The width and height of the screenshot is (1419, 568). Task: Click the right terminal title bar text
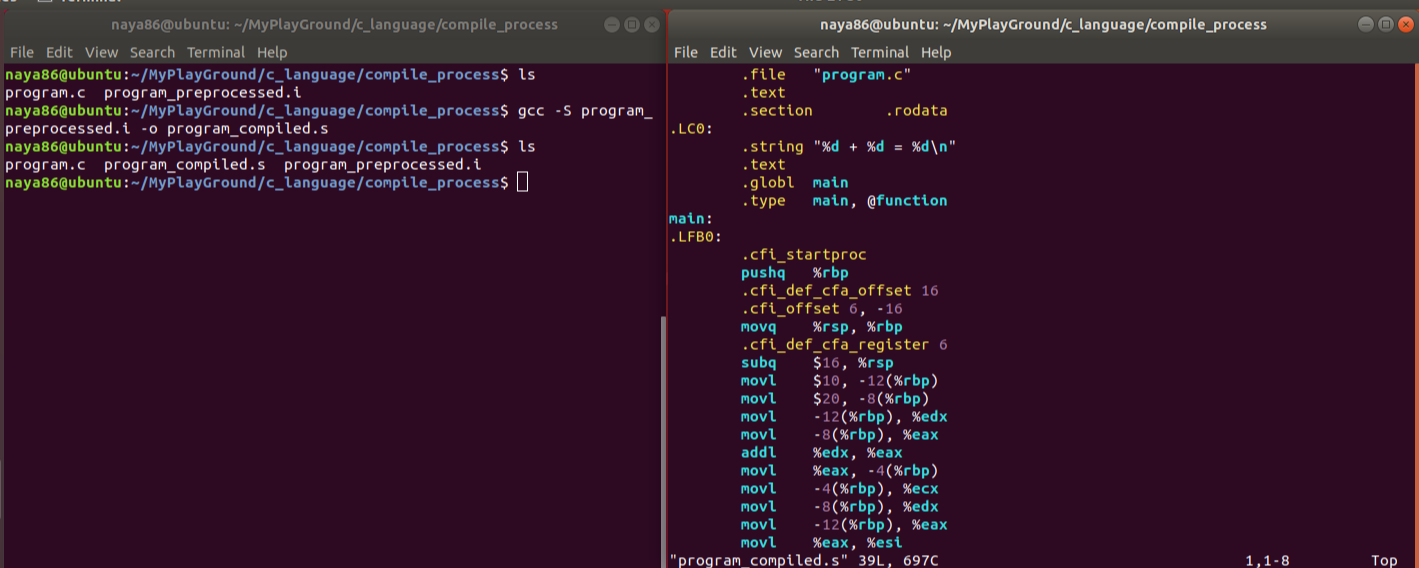1043,24
